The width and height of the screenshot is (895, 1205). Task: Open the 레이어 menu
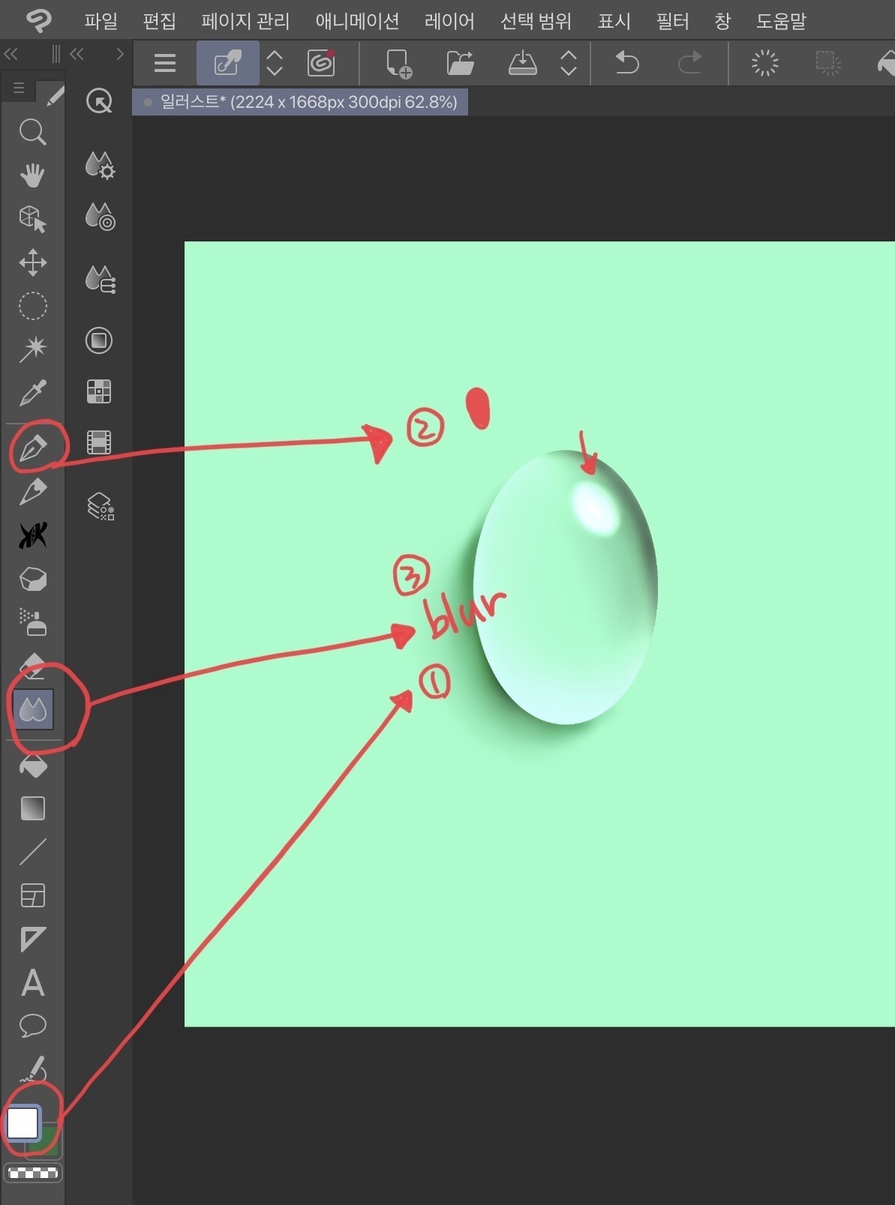[449, 21]
